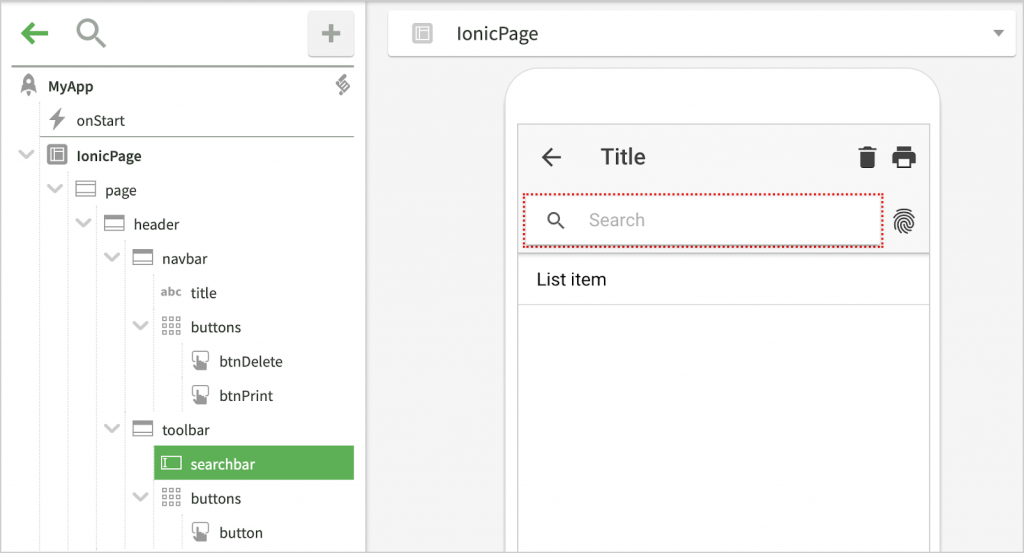This screenshot has width=1024, height=553.
Task: Click the icon beside MyApp row
Action: click(343, 86)
